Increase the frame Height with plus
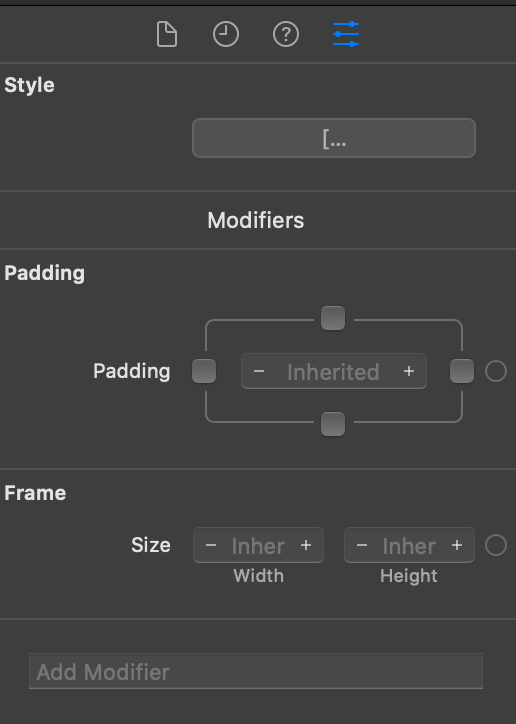This screenshot has width=516, height=724. coord(457,545)
